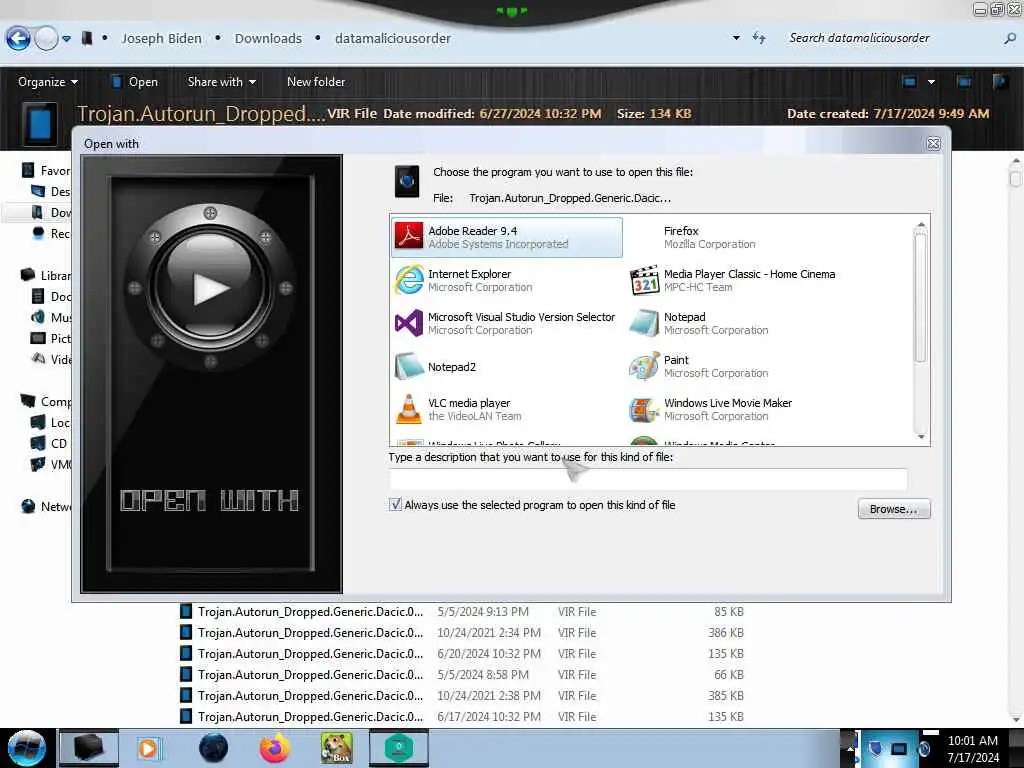
Task: Click the Forward navigation button
Action: coord(46,39)
